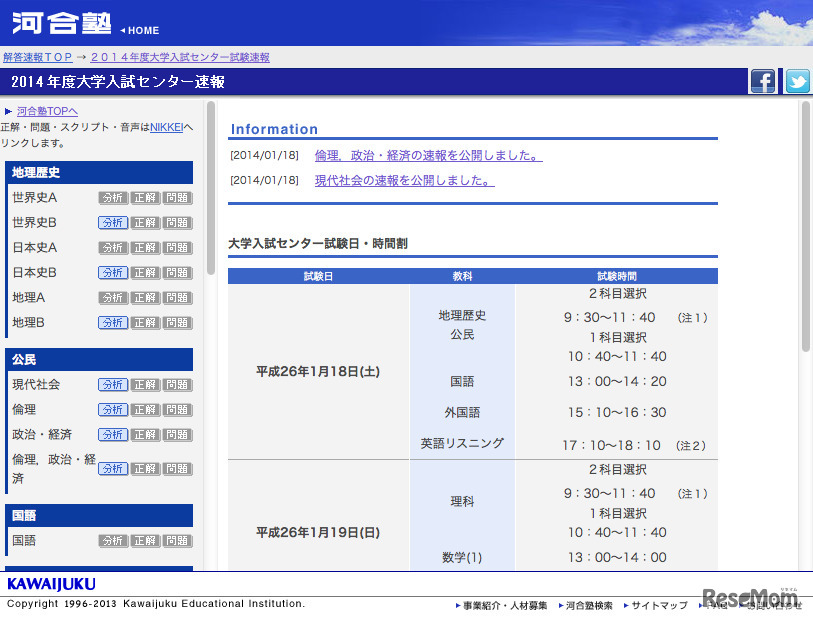Share the page via the Facebook icon
Viewport: 813px width, 621px height.
(x=763, y=81)
